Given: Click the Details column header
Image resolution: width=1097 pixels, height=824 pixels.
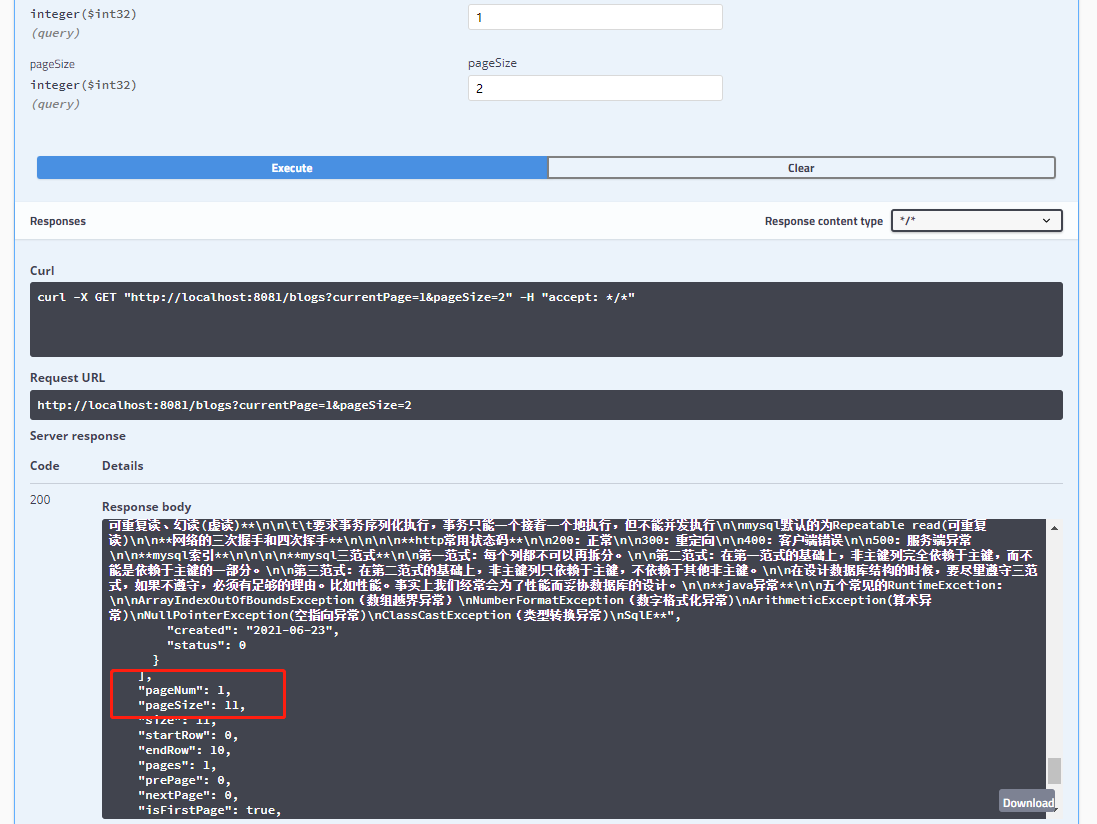Looking at the screenshot, I should click(x=121, y=465).
